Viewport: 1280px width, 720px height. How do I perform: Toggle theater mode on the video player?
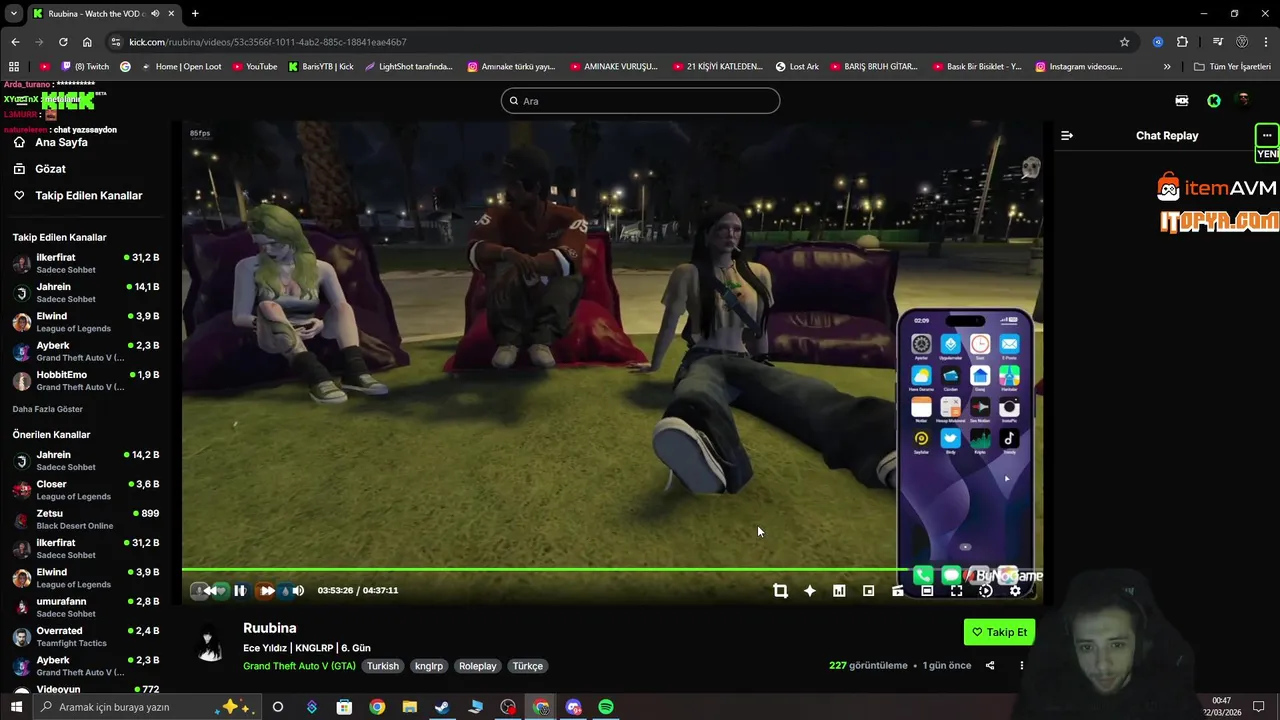click(x=927, y=591)
